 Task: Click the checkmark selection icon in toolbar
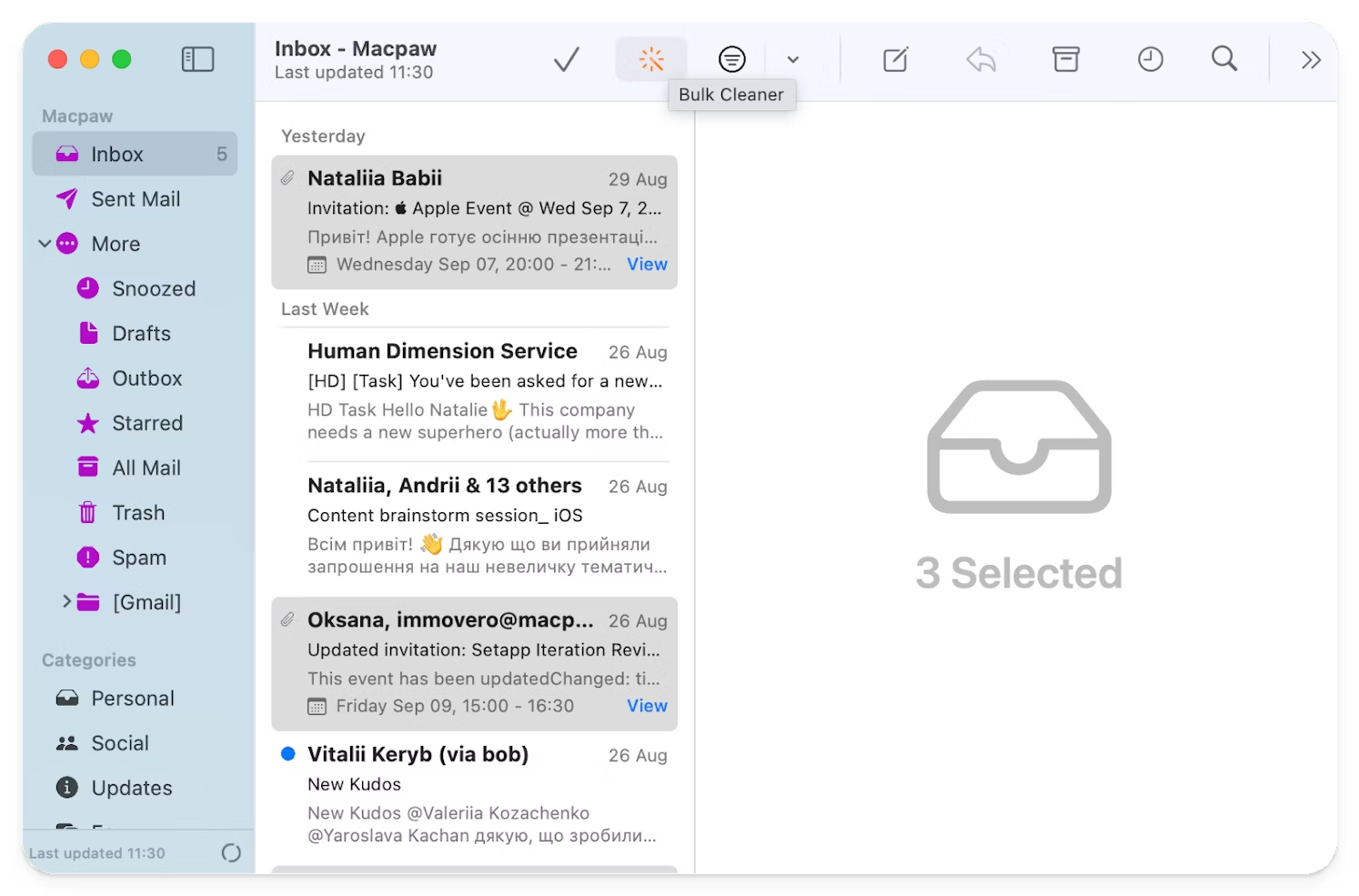[x=565, y=58]
